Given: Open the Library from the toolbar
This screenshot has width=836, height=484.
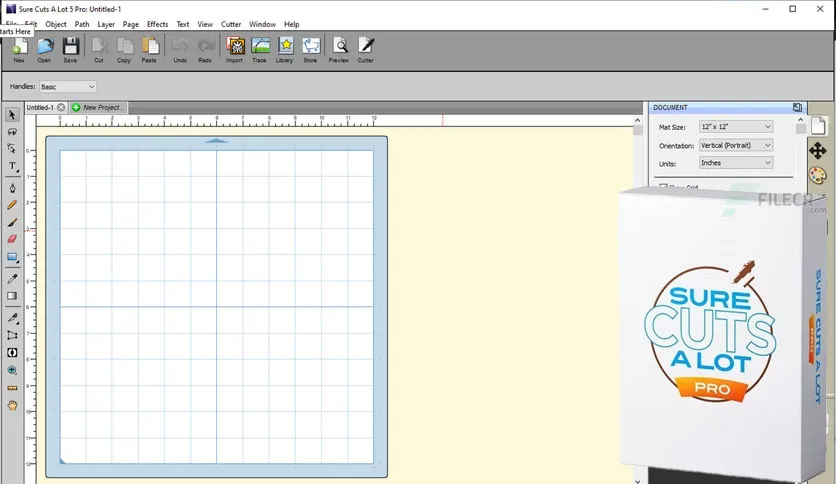Looking at the screenshot, I should [285, 48].
